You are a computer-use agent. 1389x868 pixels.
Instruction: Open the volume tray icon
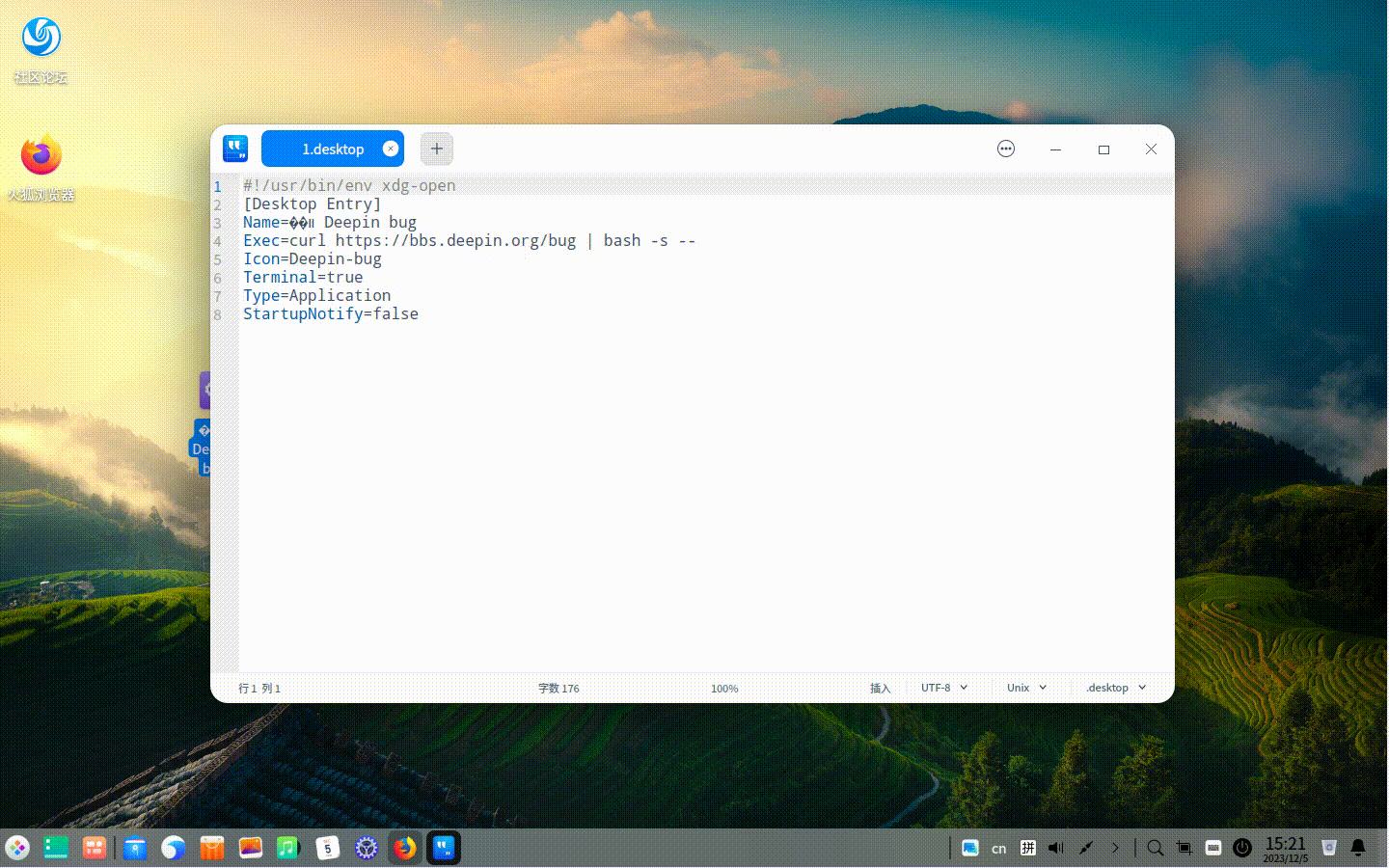1056,848
